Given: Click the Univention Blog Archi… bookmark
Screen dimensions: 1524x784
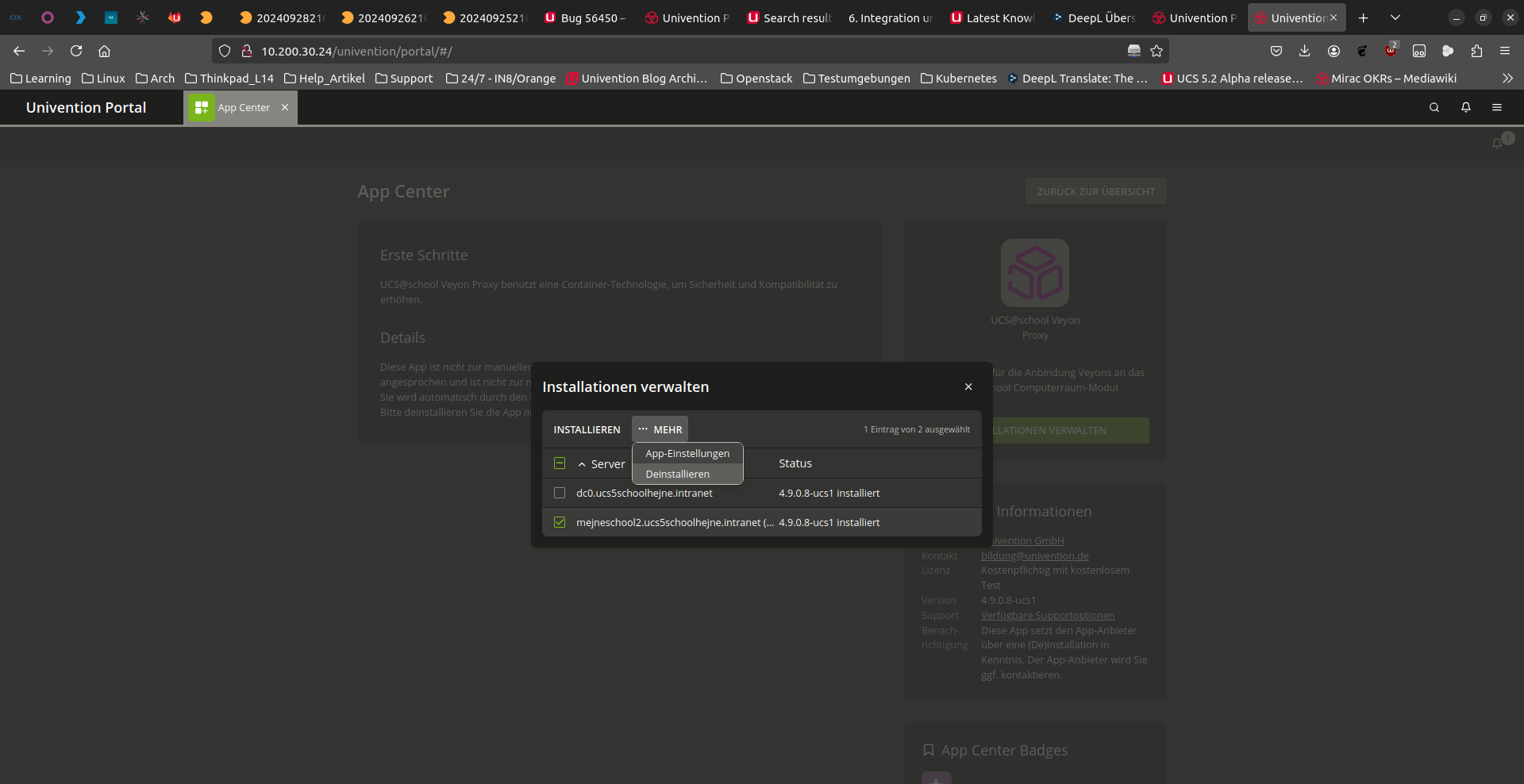Looking at the screenshot, I should point(637,79).
